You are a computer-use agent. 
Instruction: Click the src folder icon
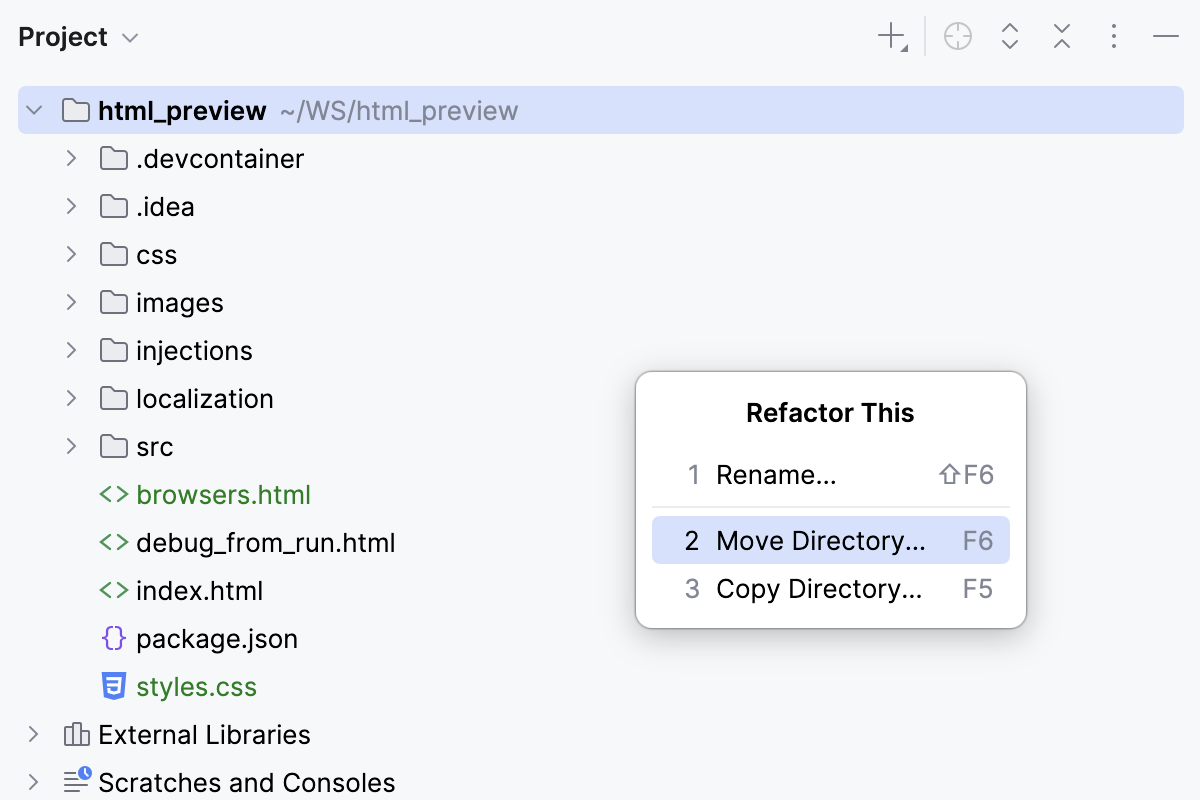[x=114, y=446]
